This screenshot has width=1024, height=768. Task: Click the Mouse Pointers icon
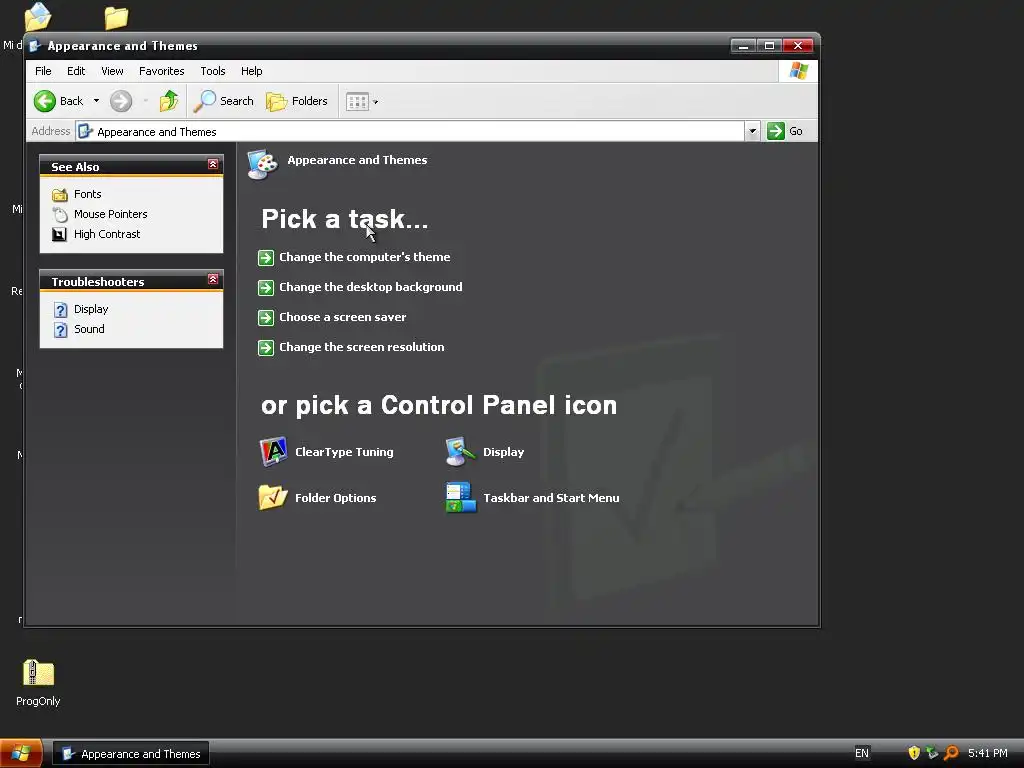[60, 214]
